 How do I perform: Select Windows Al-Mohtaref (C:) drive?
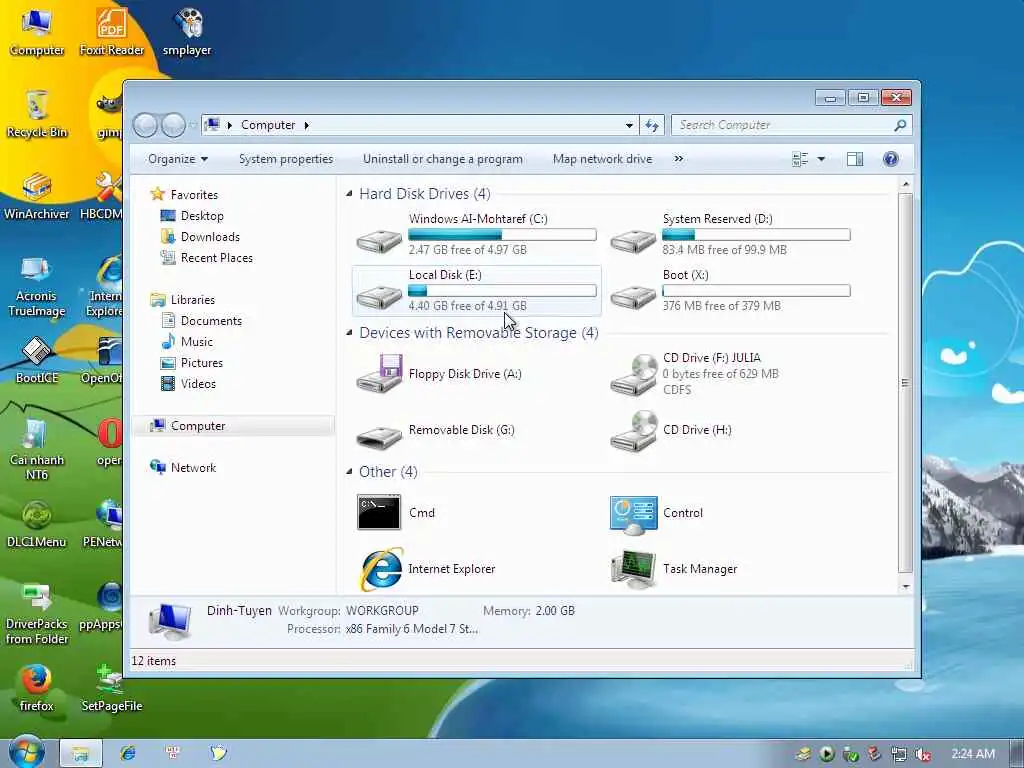(476, 234)
